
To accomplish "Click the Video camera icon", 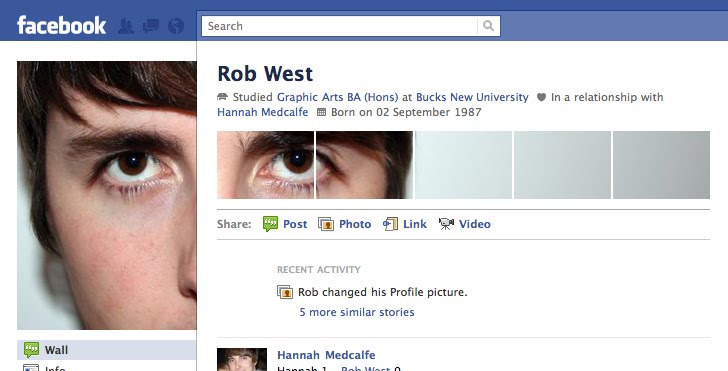I will point(446,224).
